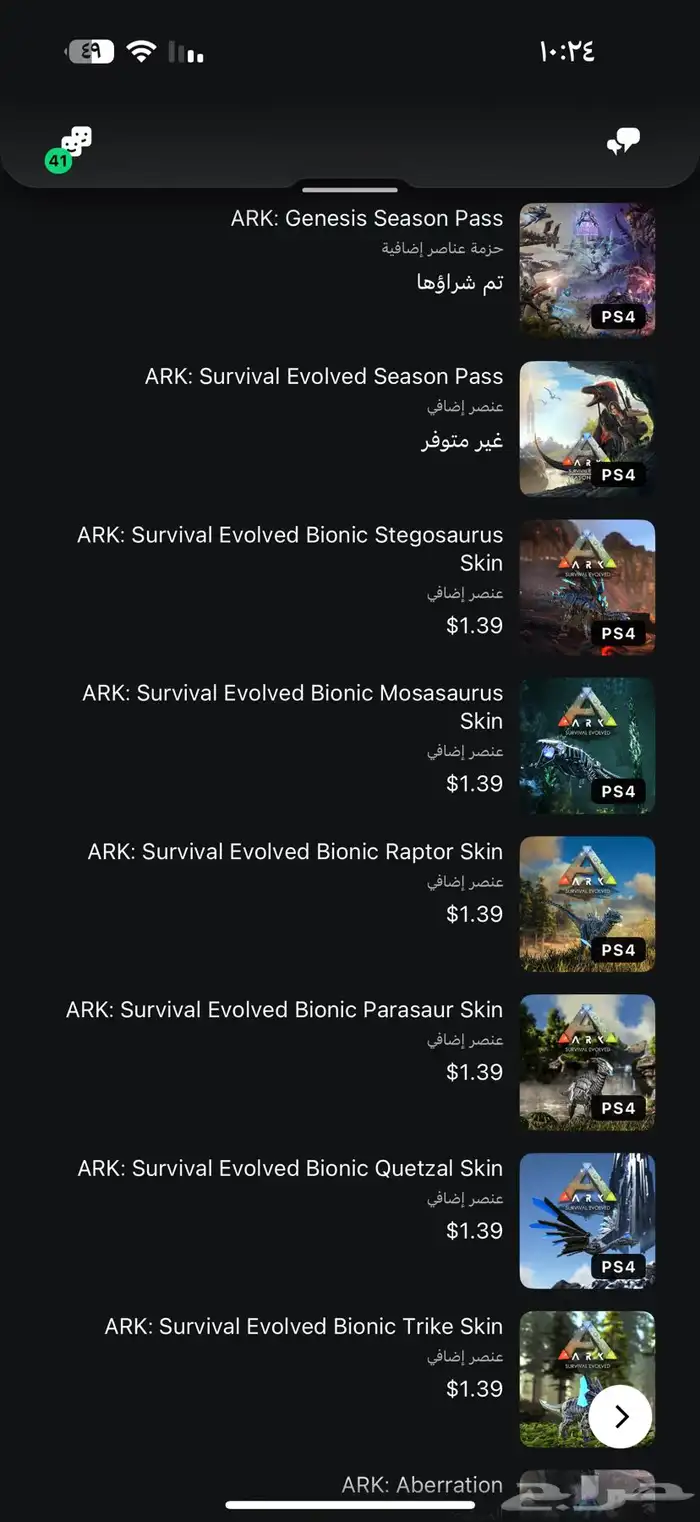Select Bionic Stegosaurus Skin cover image
The image size is (700, 1522).
pos(588,587)
